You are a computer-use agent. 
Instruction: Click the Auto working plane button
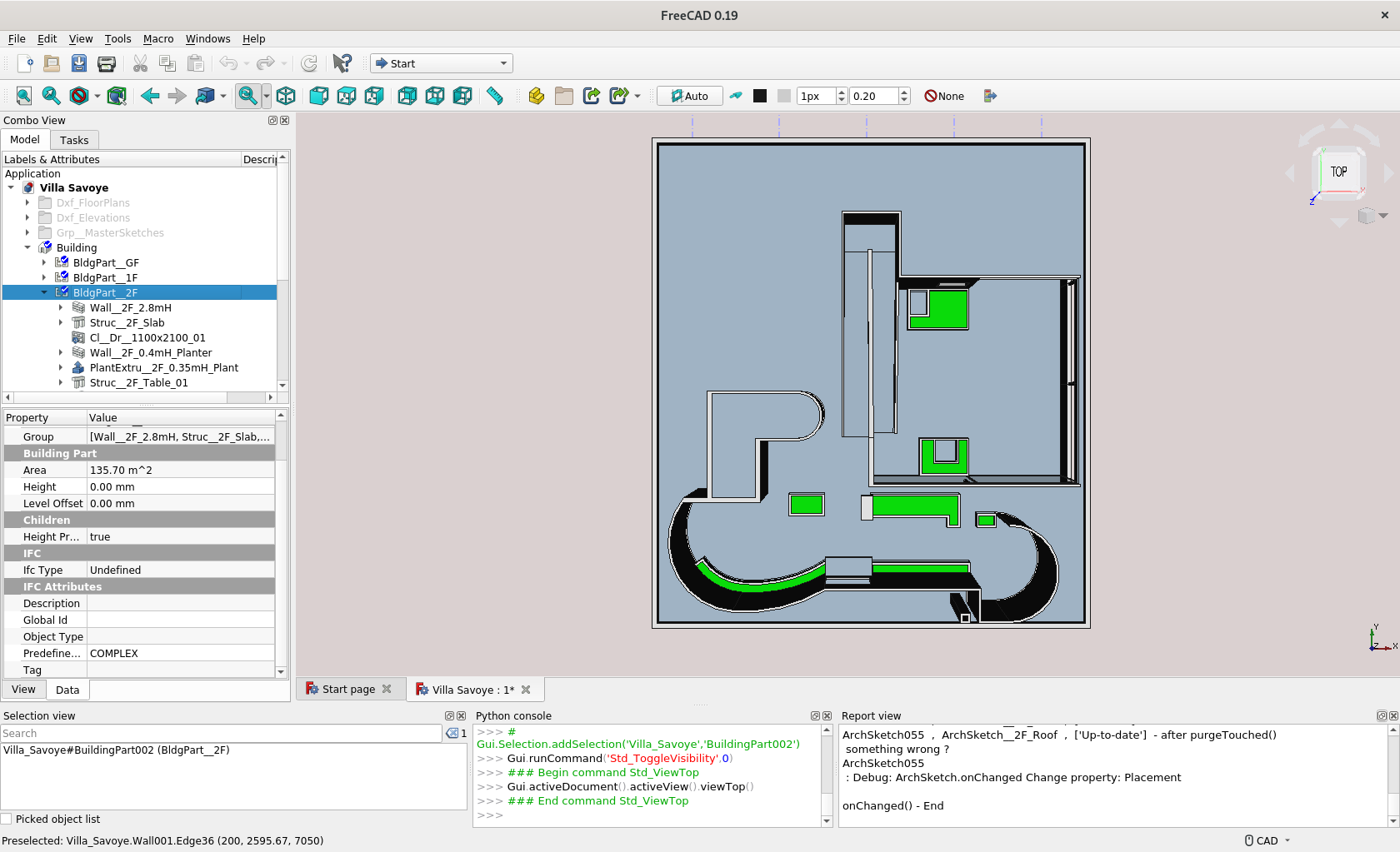tap(689, 96)
